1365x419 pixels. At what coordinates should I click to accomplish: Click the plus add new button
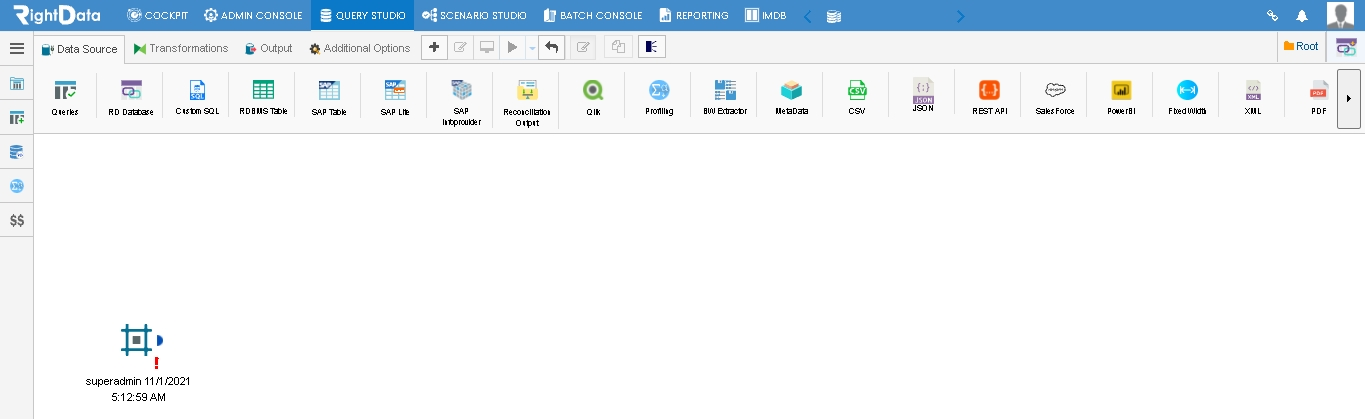coord(434,47)
